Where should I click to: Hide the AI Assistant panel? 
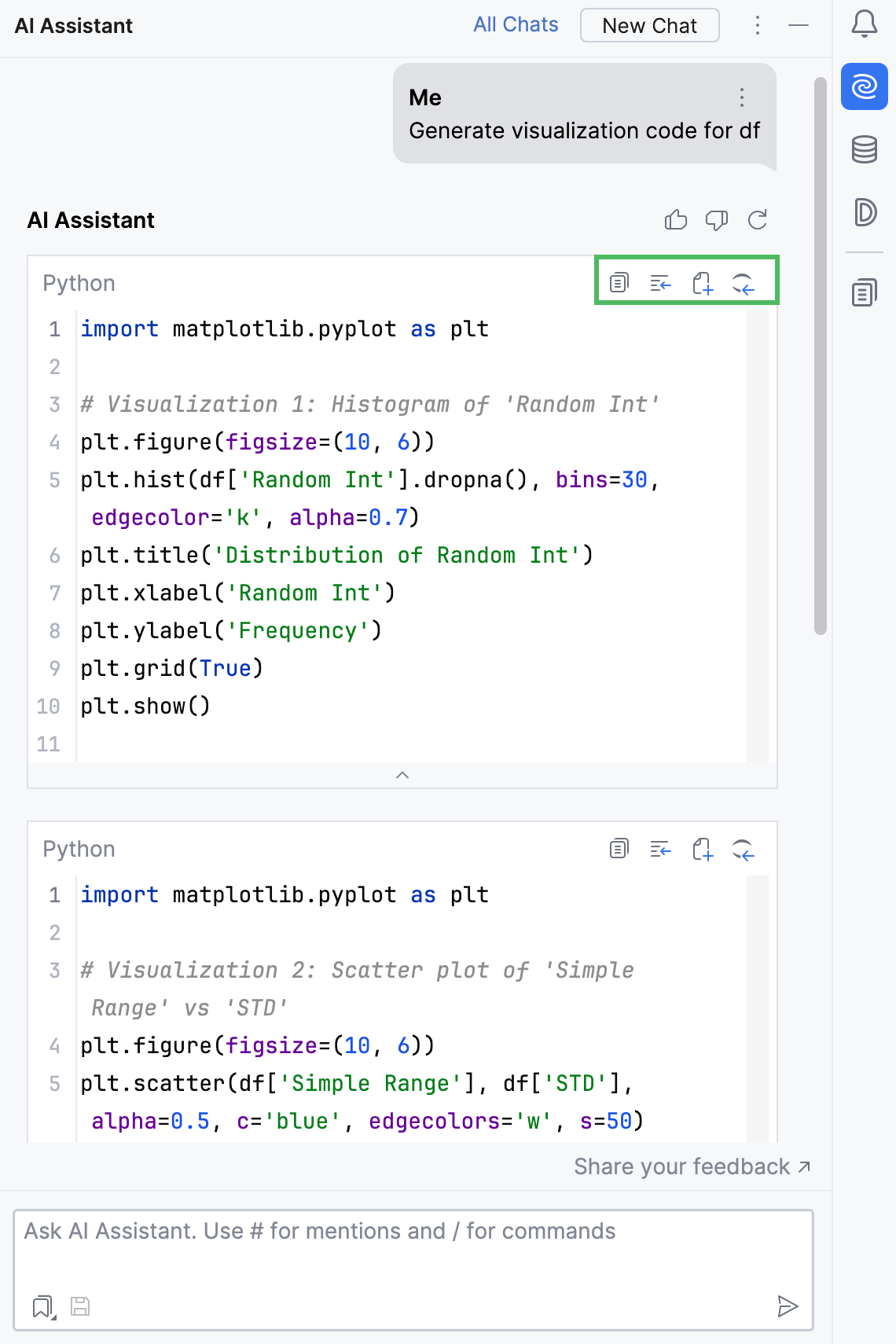[x=799, y=25]
